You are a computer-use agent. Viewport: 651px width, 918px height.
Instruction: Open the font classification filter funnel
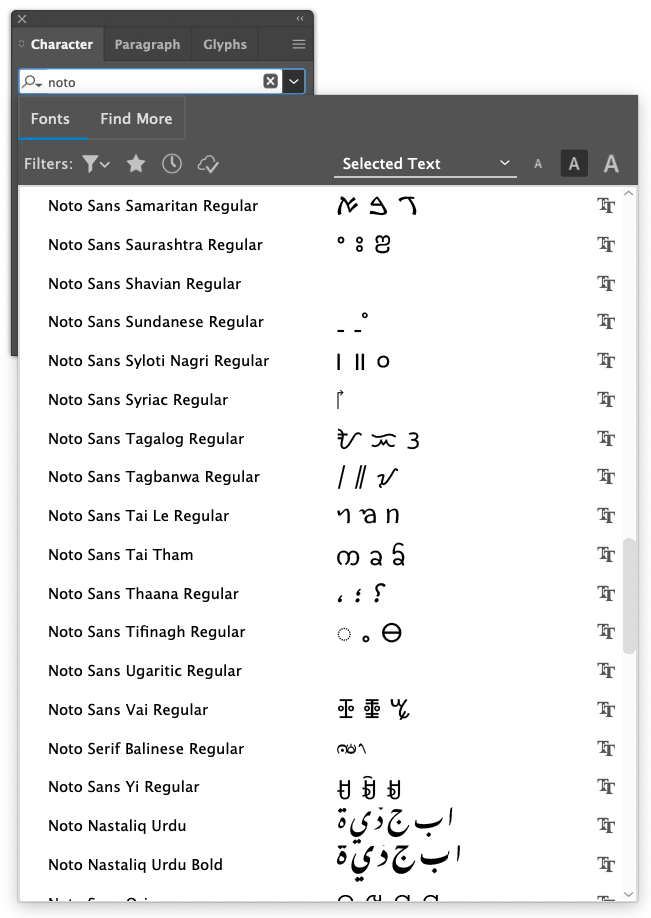[x=96, y=164]
